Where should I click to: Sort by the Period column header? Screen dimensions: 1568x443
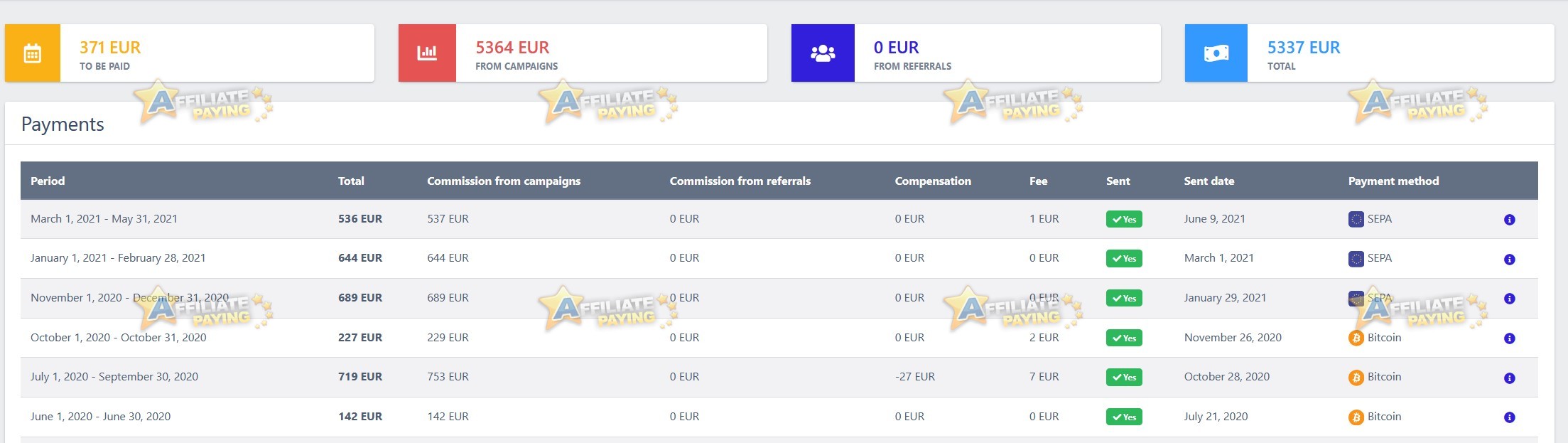pos(48,181)
